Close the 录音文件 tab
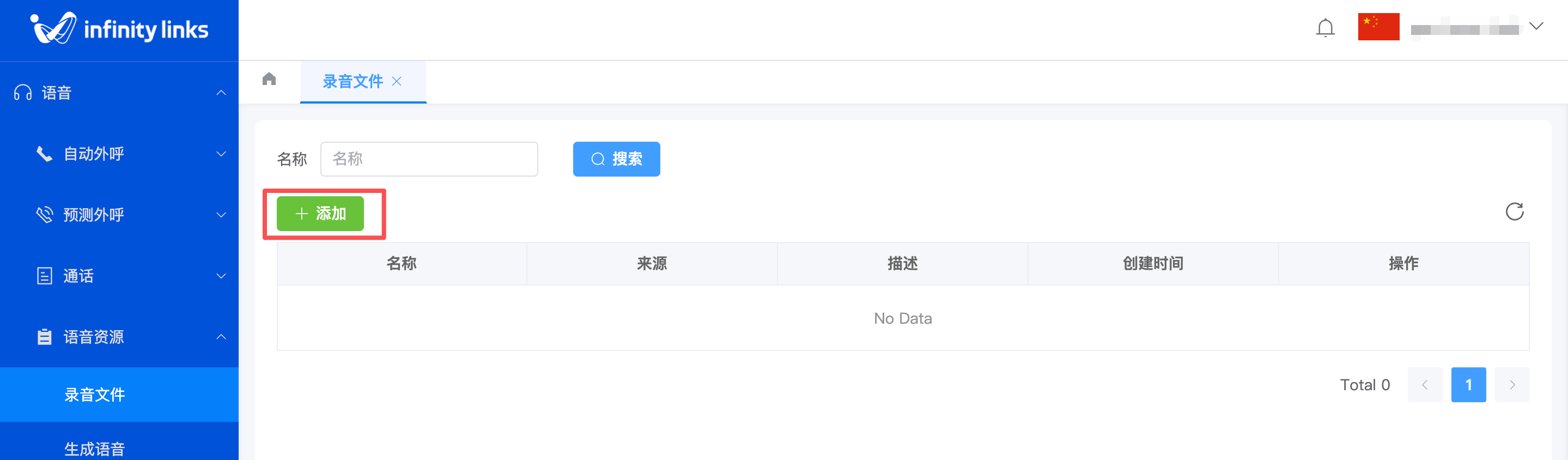 pos(397,81)
